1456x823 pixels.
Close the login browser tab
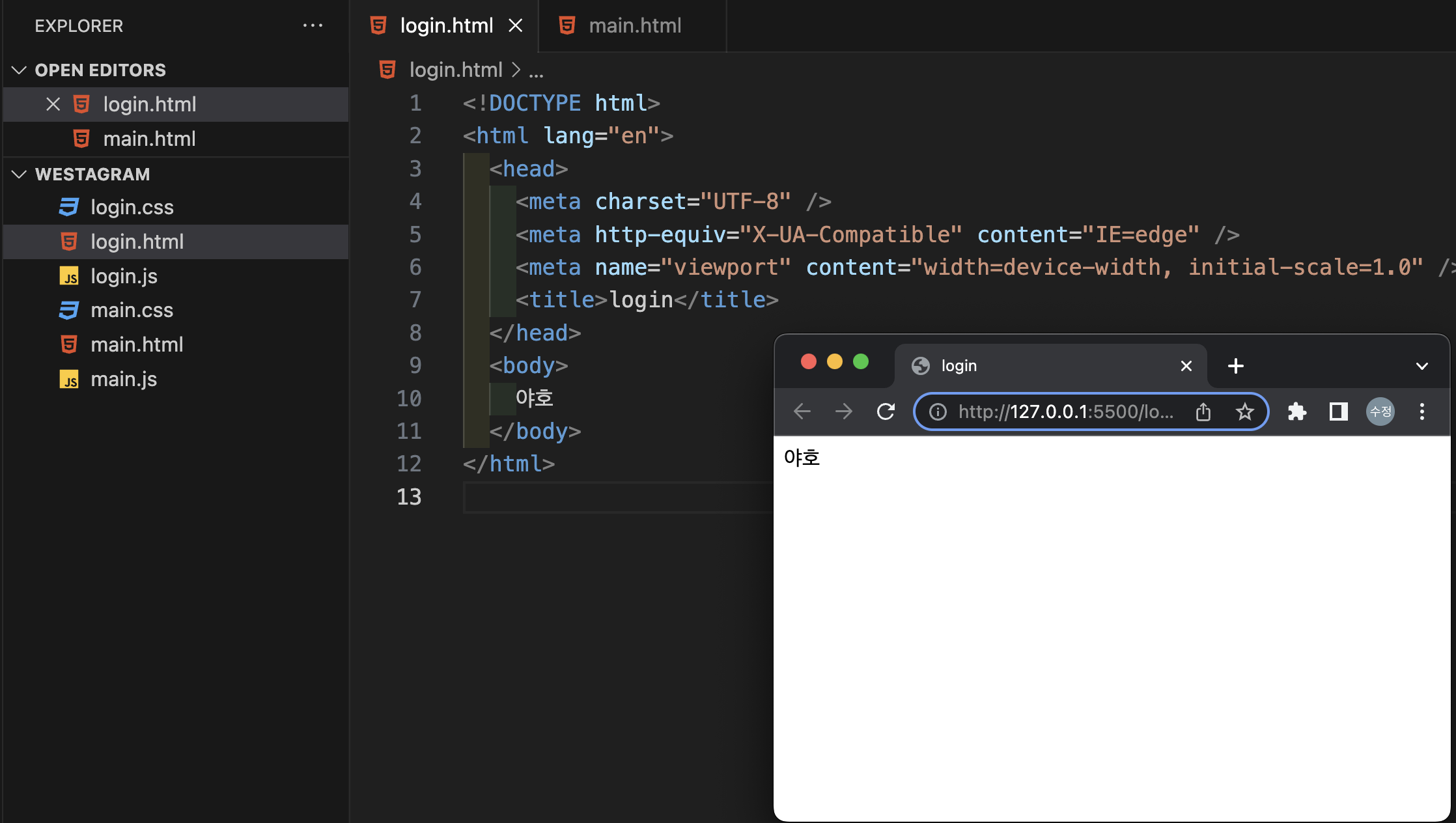tap(1186, 366)
